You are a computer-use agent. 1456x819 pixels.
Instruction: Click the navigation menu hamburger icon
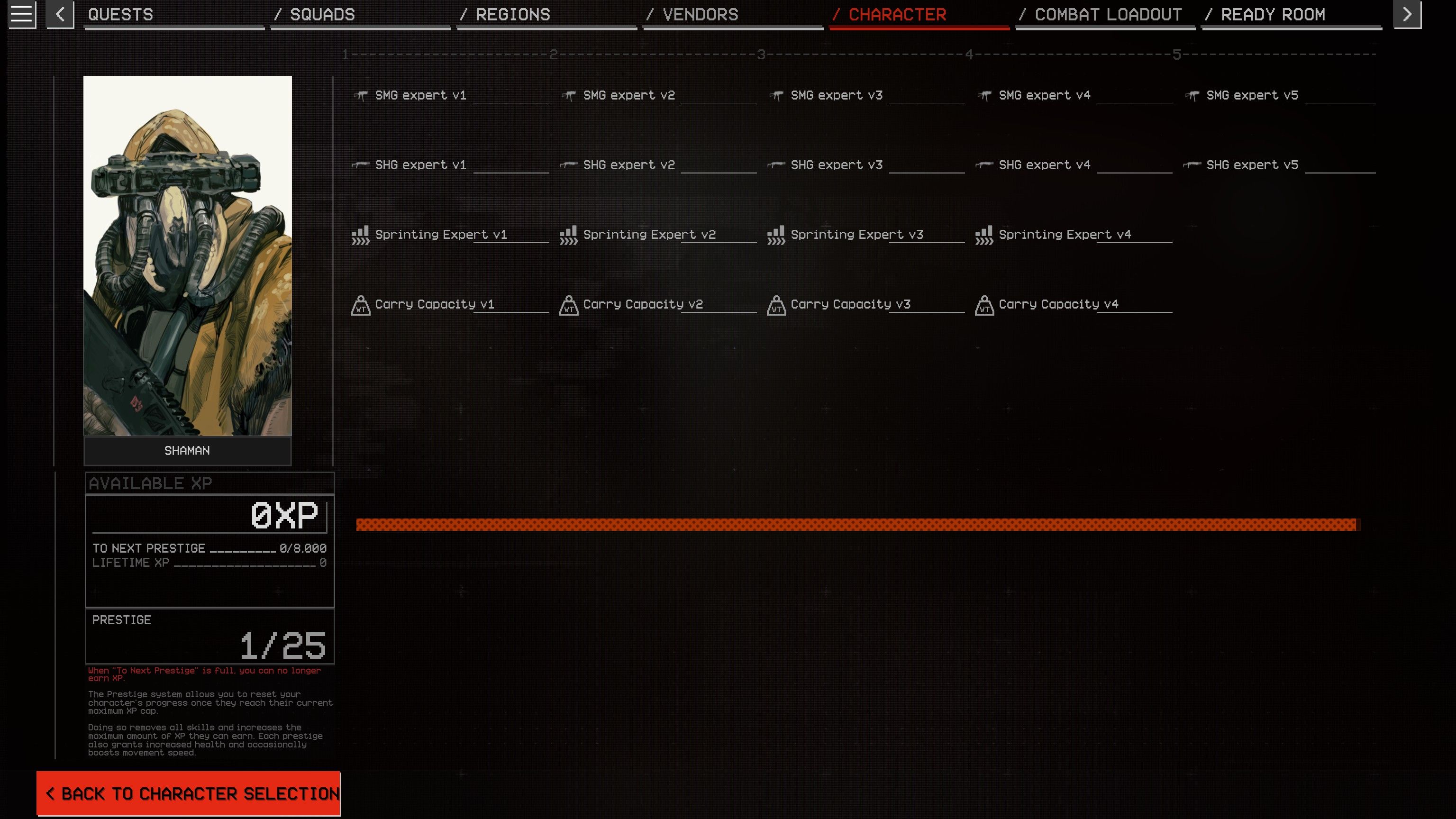coord(21,14)
